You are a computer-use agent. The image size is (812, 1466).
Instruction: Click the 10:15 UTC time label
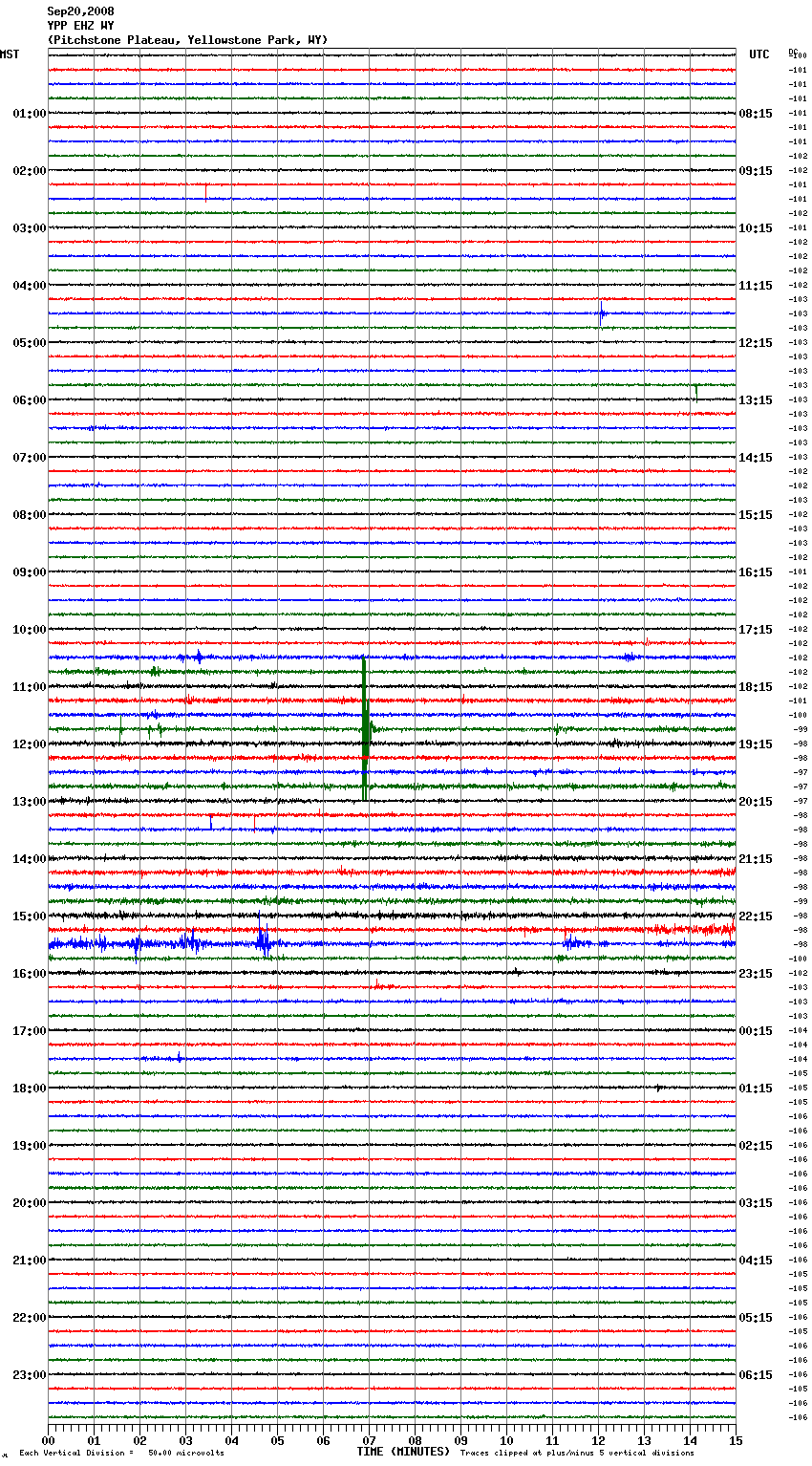click(x=756, y=228)
